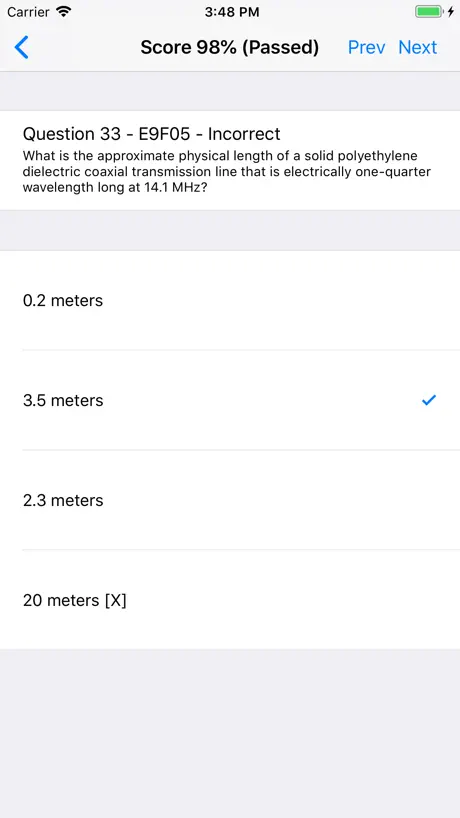
Task: Select the 3.5 meters answer row
Action: tap(230, 400)
